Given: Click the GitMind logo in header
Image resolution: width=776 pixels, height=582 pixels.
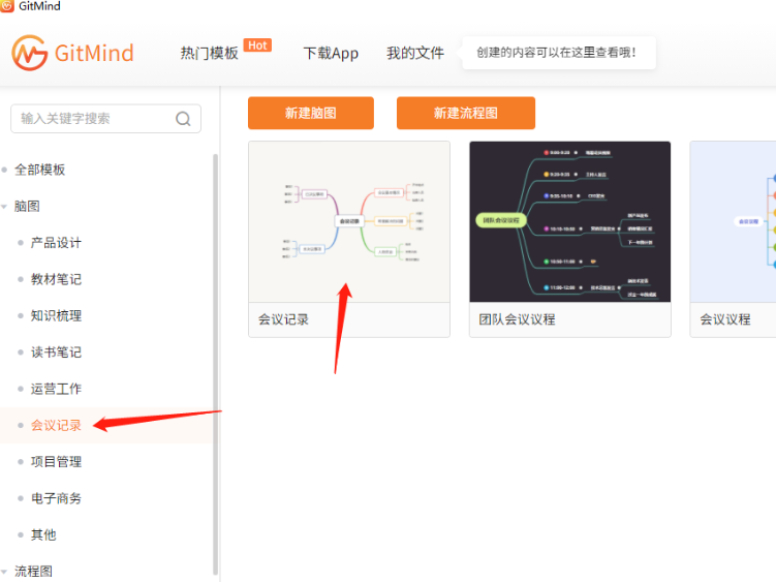Looking at the screenshot, I should (73, 53).
